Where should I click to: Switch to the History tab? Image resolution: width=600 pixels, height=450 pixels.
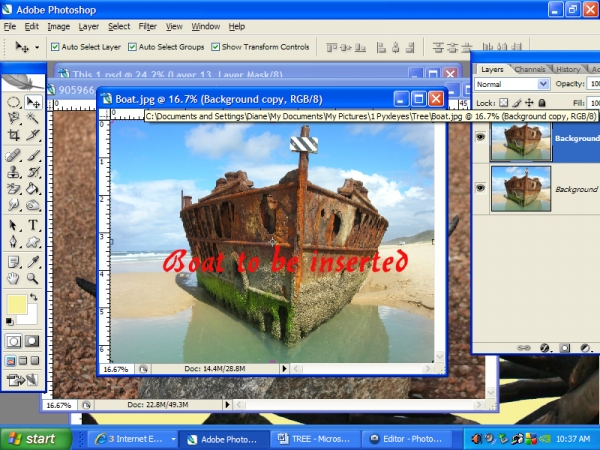(568, 69)
